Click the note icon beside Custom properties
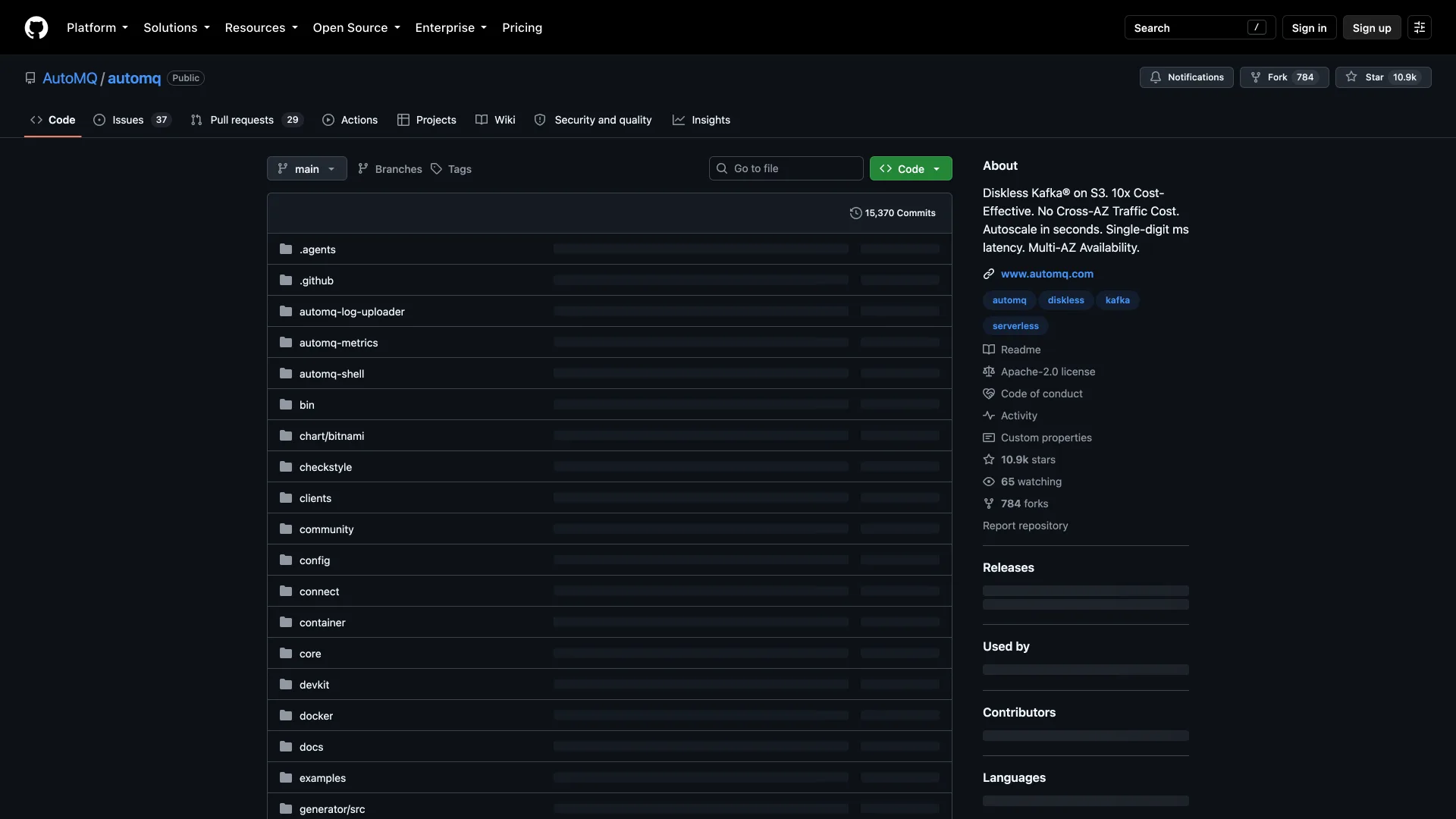1456x819 pixels. [x=989, y=438]
